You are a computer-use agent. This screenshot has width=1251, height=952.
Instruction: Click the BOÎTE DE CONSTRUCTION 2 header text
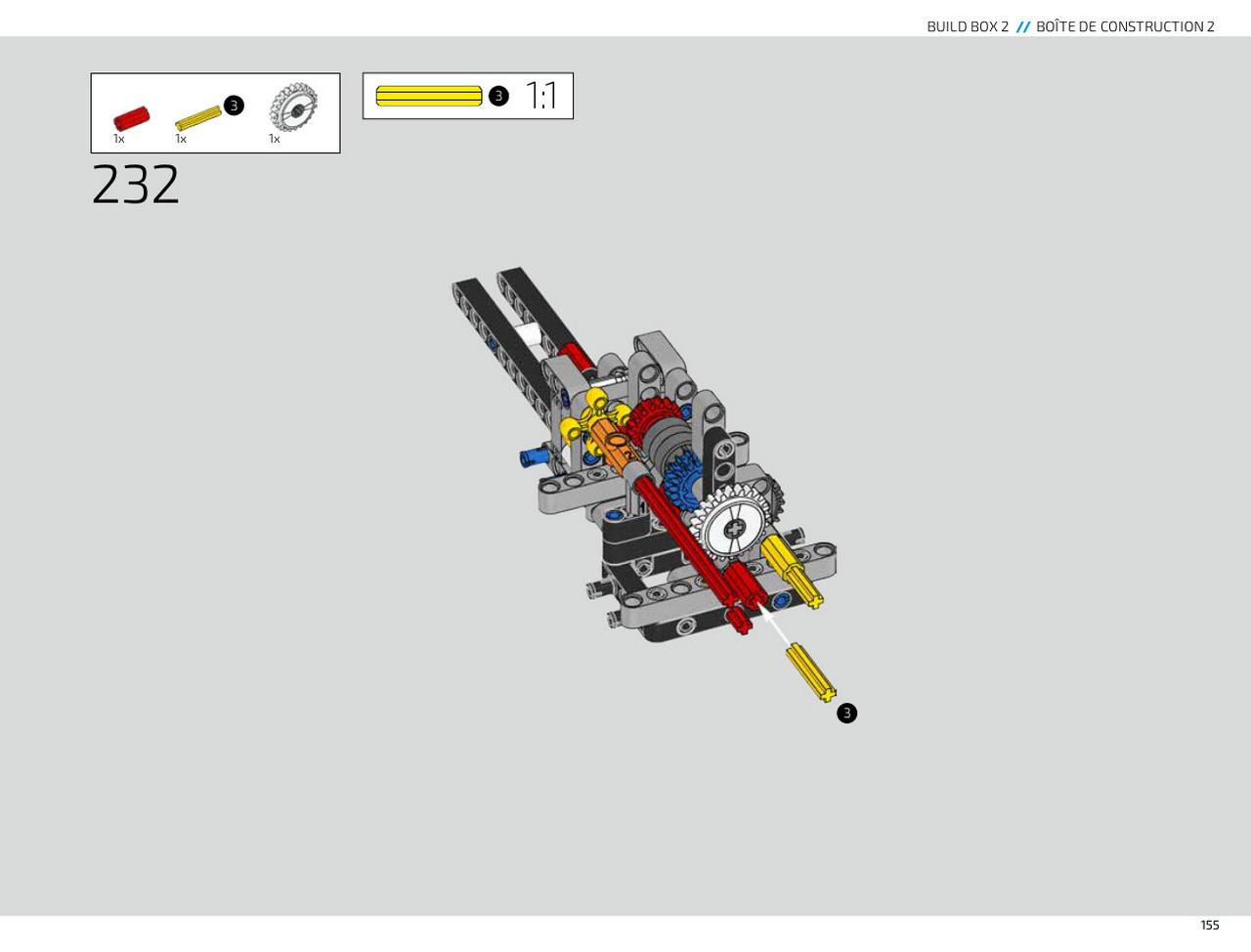[1125, 26]
